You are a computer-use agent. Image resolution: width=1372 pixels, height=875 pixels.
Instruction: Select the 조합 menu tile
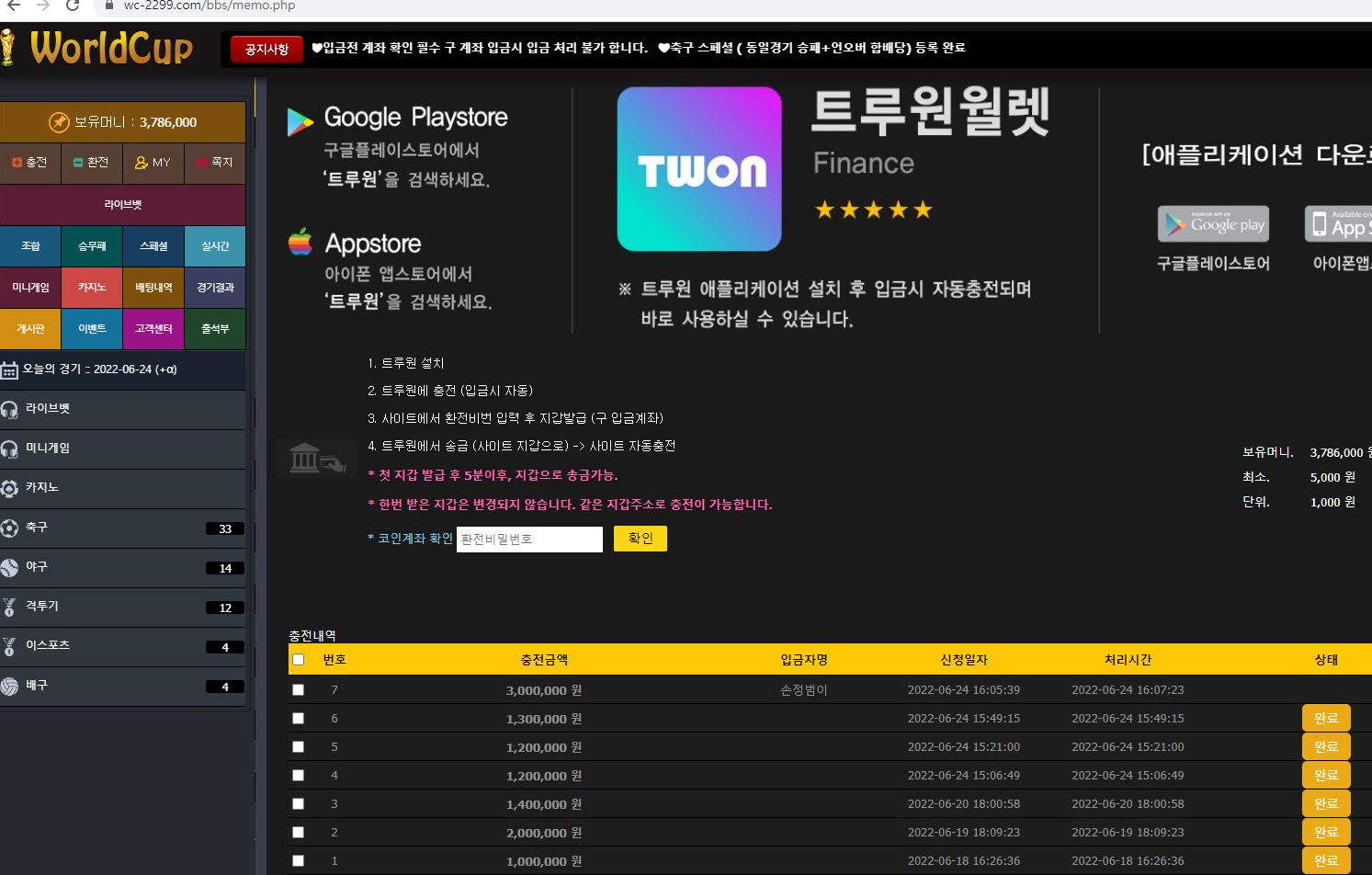point(30,246)
